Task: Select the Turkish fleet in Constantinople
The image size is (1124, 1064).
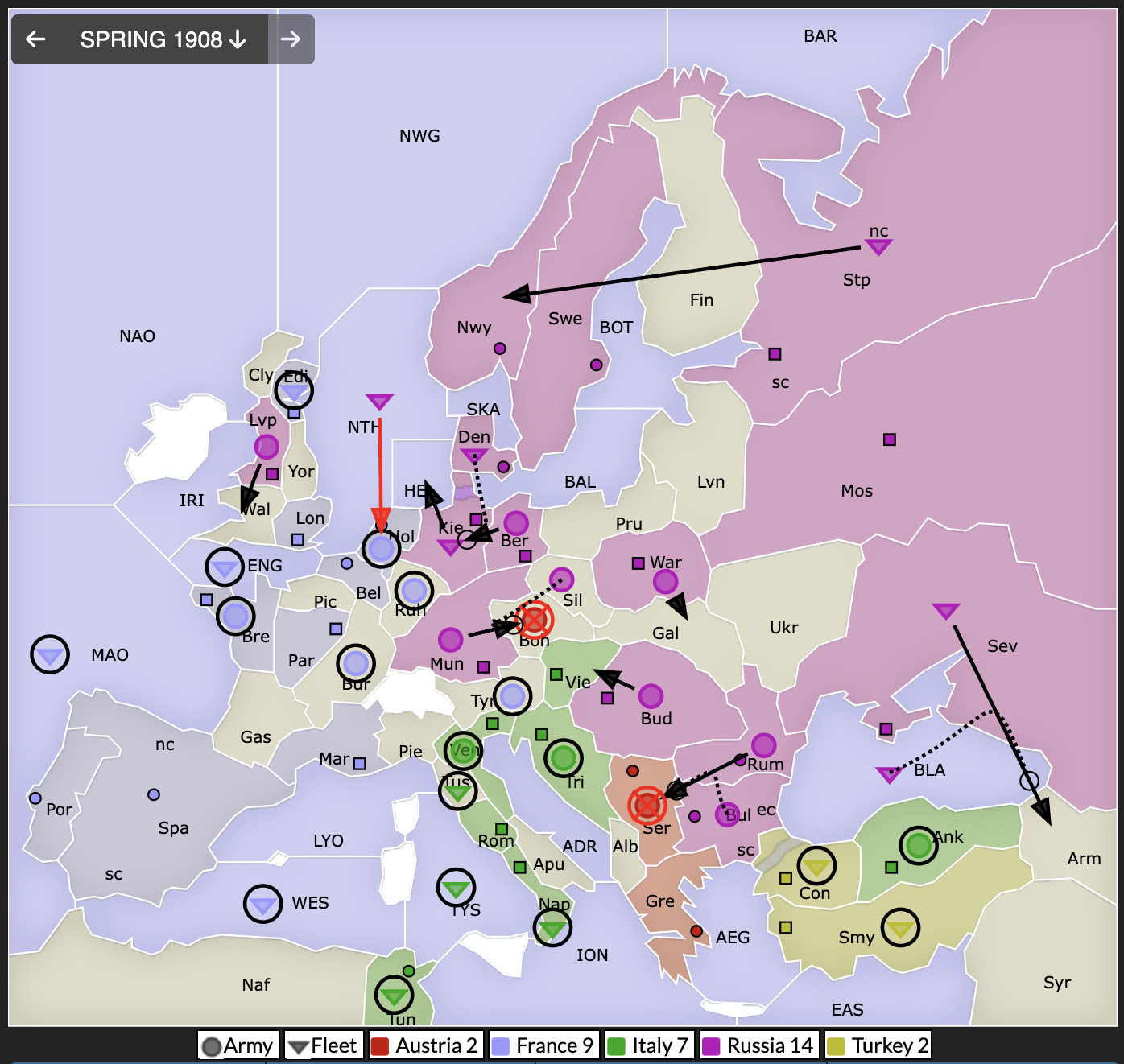Action: coord(816,866)
